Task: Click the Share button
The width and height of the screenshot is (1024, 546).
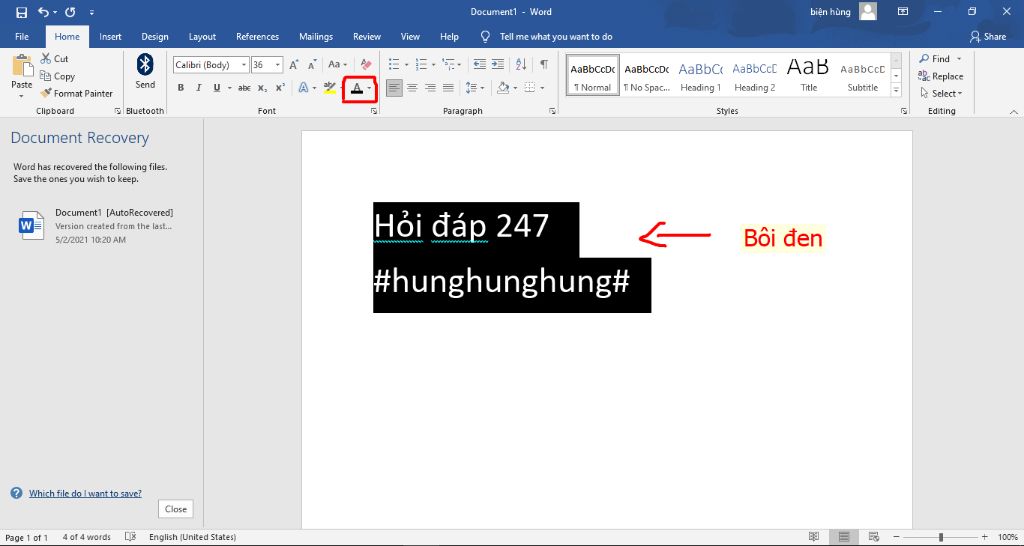Action: point(987,37)
